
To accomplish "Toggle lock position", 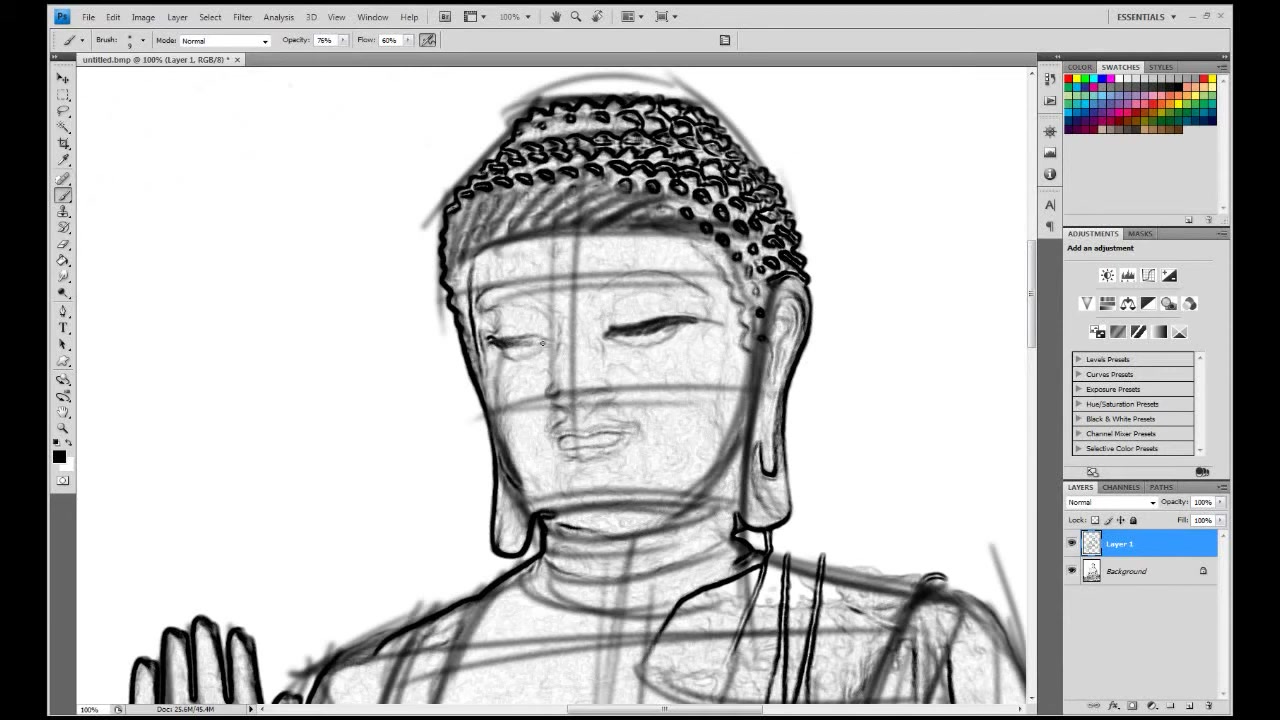I will pyautogui.click(x=1120, y=520).
